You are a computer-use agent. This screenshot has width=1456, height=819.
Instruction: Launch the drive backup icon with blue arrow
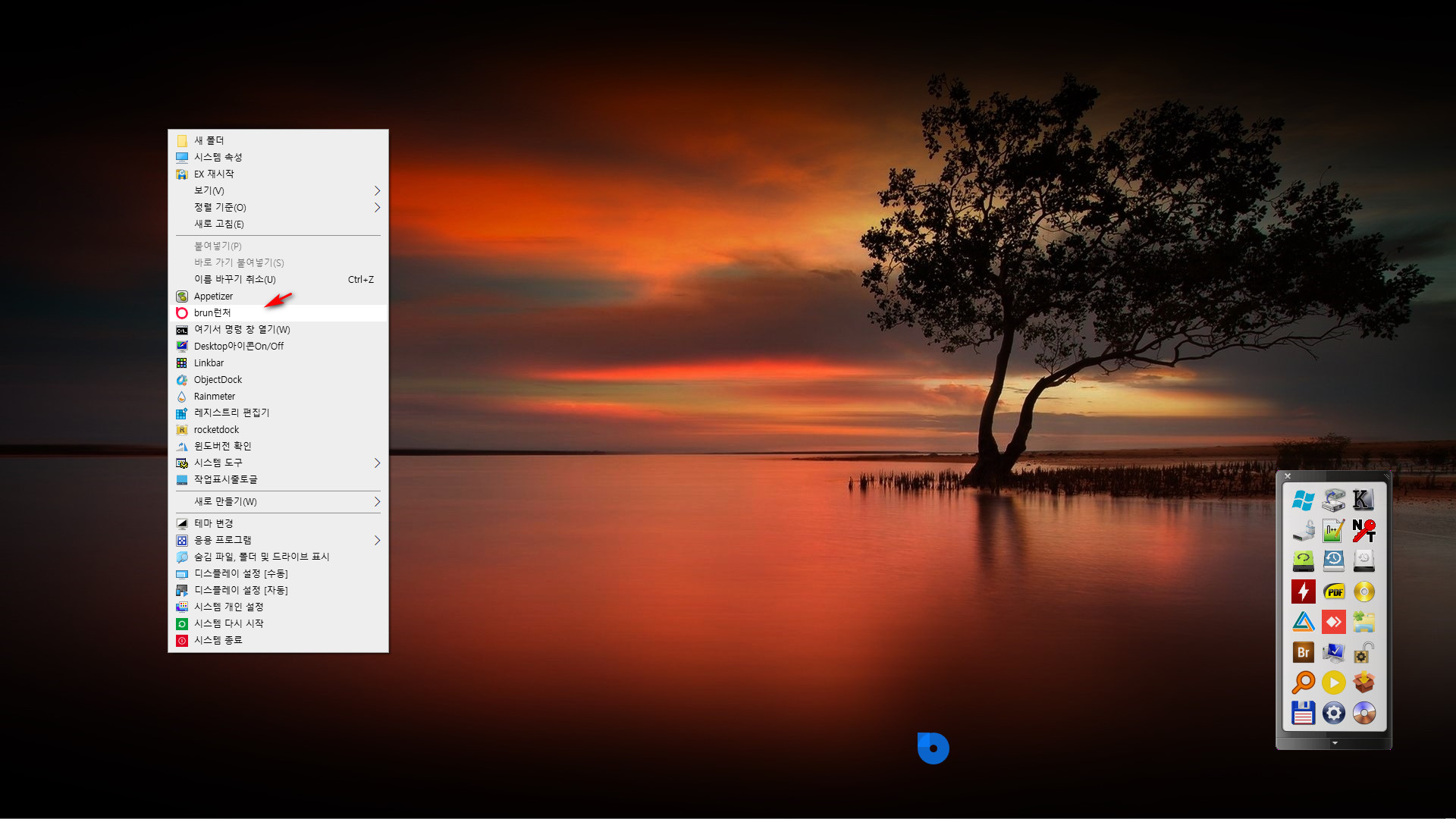(1333, 500)
